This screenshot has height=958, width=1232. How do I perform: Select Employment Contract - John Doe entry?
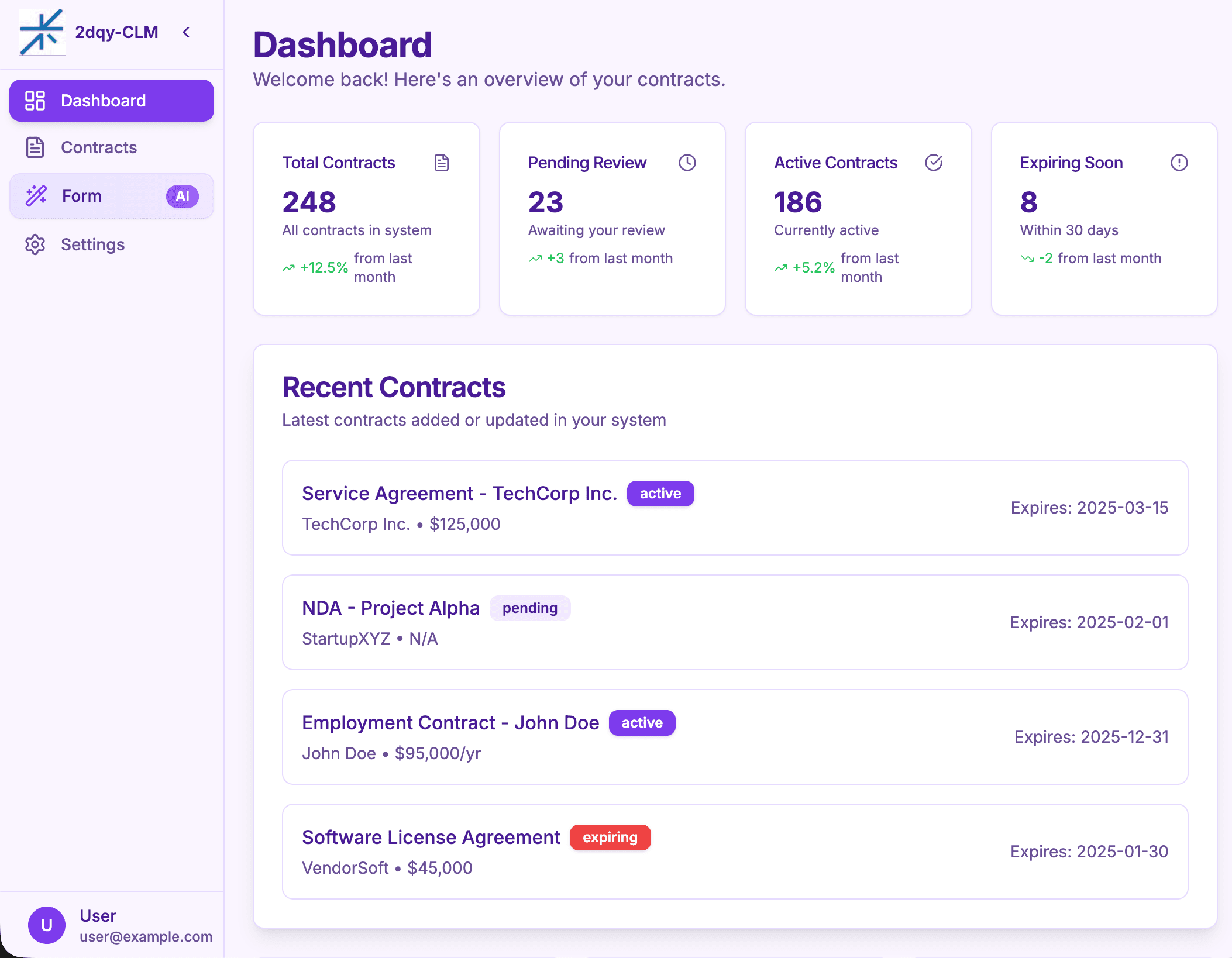point(735,737)
